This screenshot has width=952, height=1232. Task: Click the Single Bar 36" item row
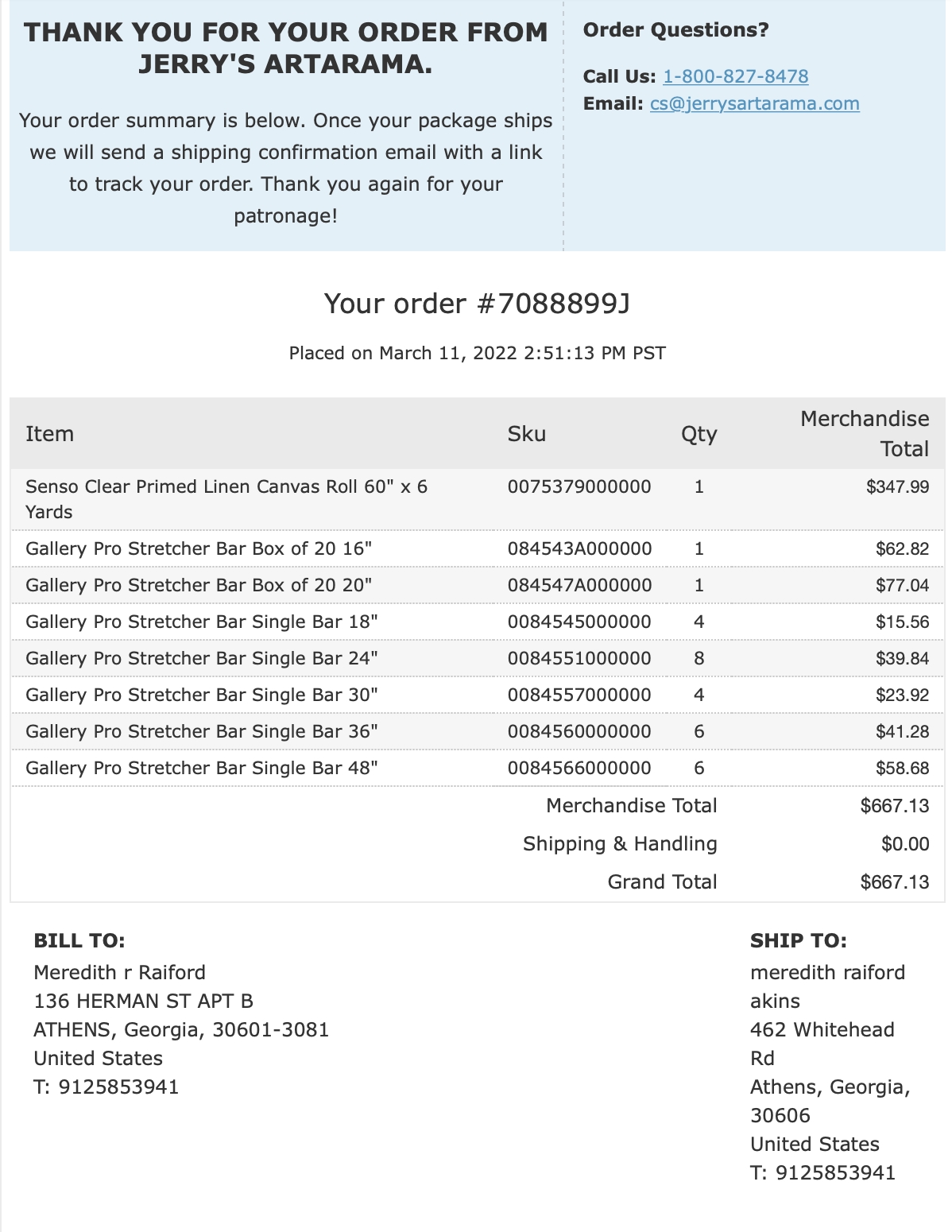(x=477, y=731)
